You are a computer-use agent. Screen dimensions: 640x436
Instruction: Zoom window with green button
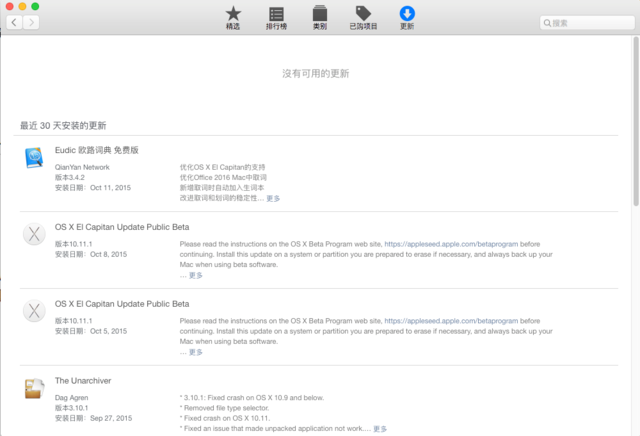coord(36,6)
